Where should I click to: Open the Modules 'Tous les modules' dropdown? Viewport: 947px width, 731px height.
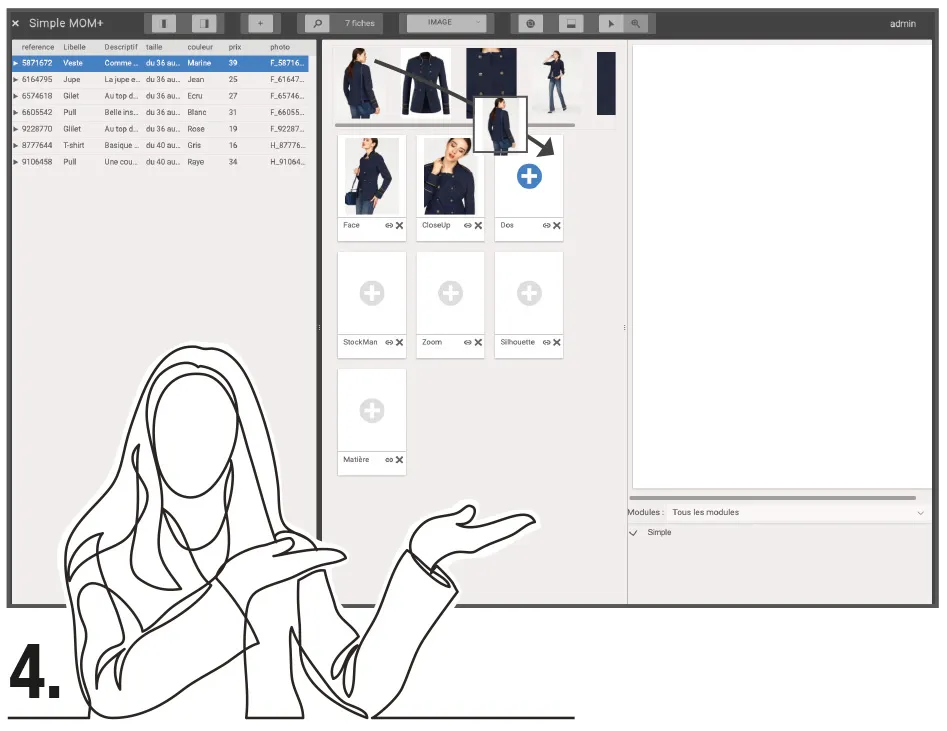[796, 512]
